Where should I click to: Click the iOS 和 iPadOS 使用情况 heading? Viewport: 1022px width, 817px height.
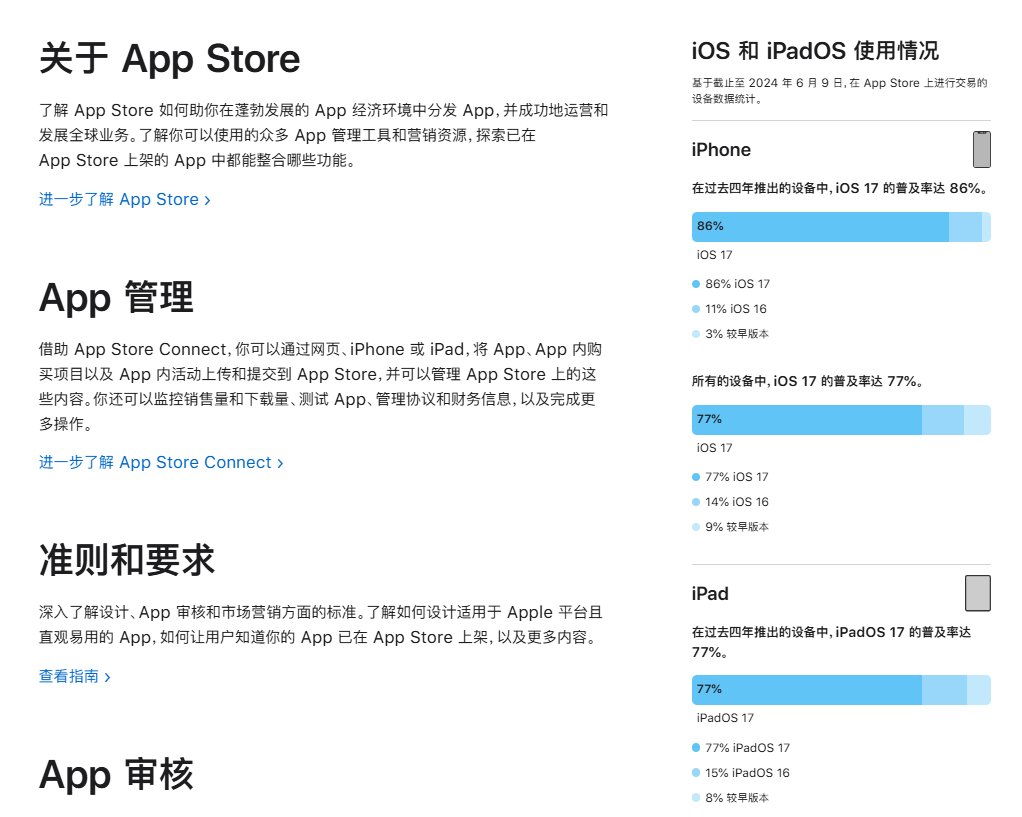(x=815, y=51)
